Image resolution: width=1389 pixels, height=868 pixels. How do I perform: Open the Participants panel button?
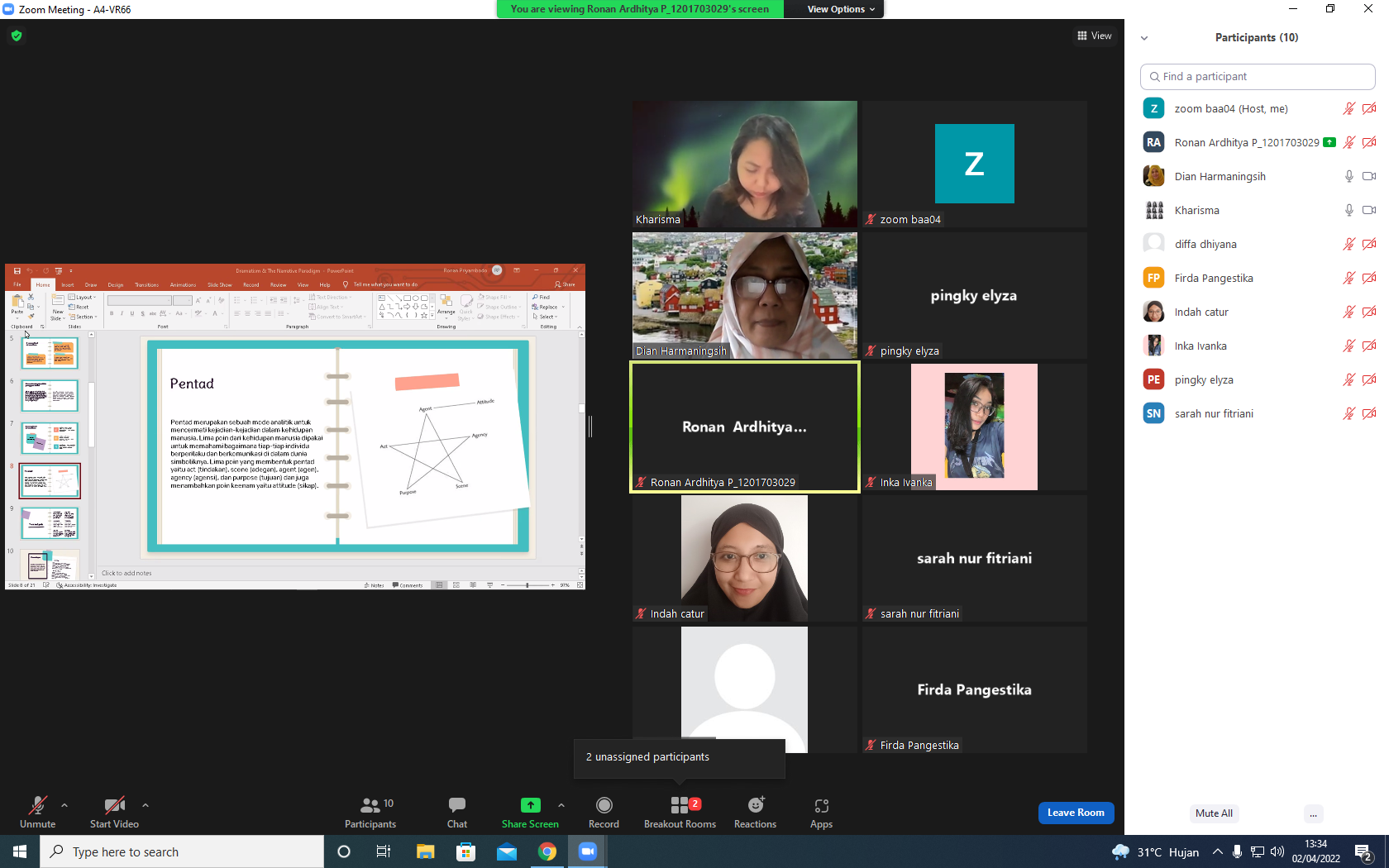(370, 811)
